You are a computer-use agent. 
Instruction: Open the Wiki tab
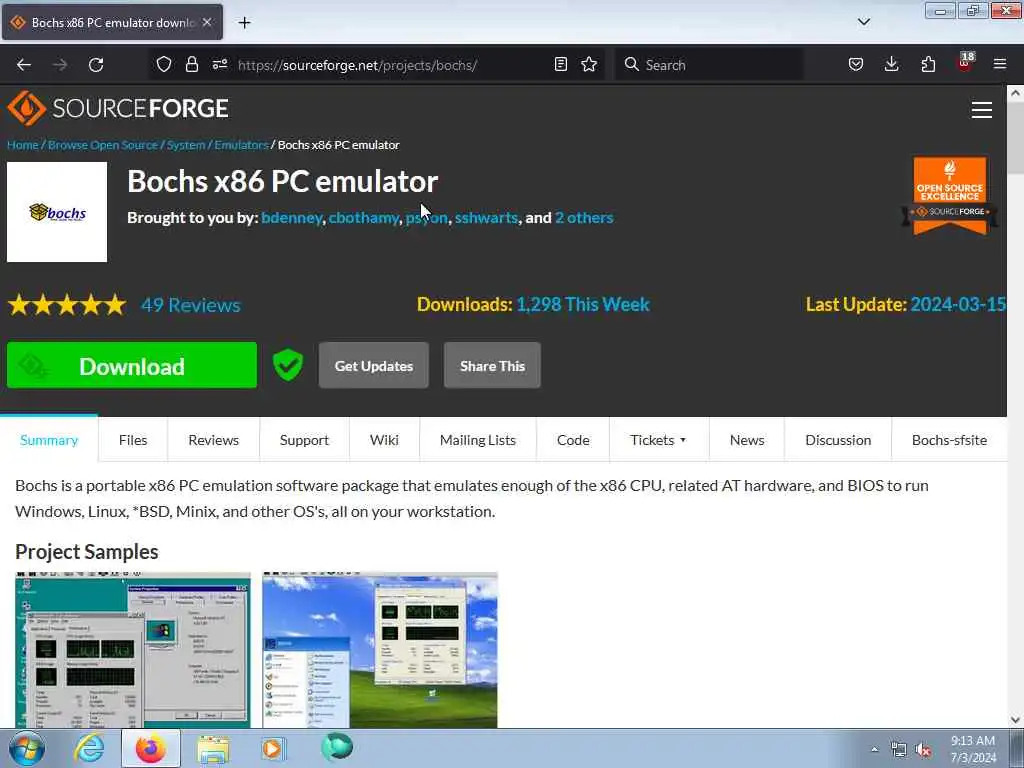click(x=384, y=440)
